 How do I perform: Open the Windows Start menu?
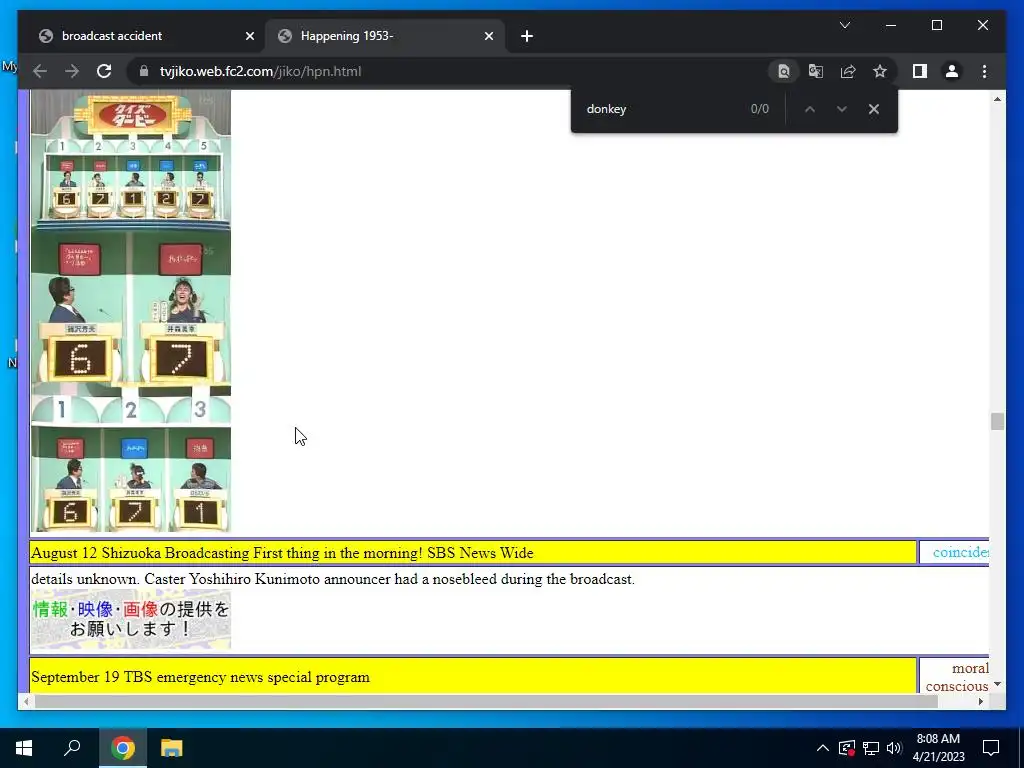pyautogui.click(x=24, y=748)
